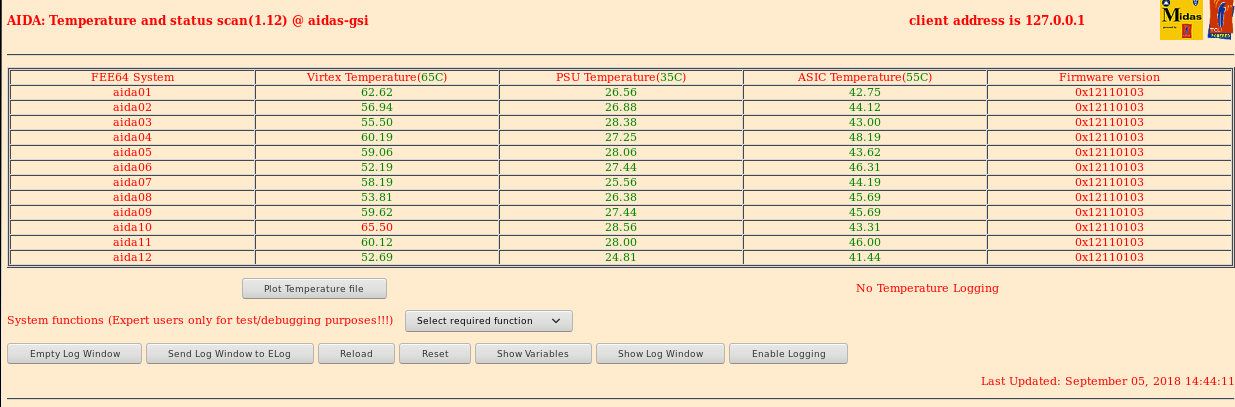This screenshot has width=1235, height=407.
Task: Select the aida01 system row label
Action: [x=132, y=92]
